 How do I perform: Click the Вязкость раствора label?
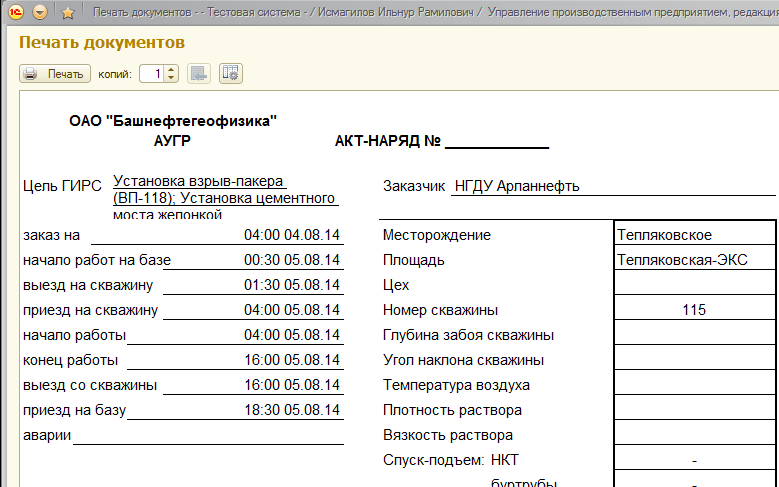click(x=448, y=435)
